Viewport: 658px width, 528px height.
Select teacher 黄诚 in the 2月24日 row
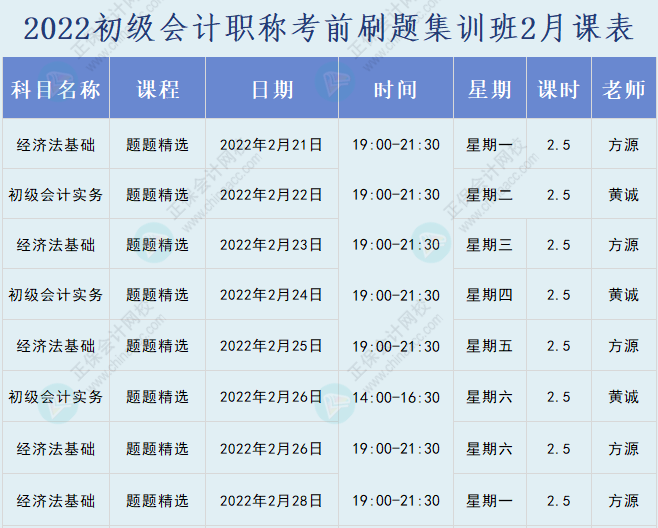click(x=624, y=295)
